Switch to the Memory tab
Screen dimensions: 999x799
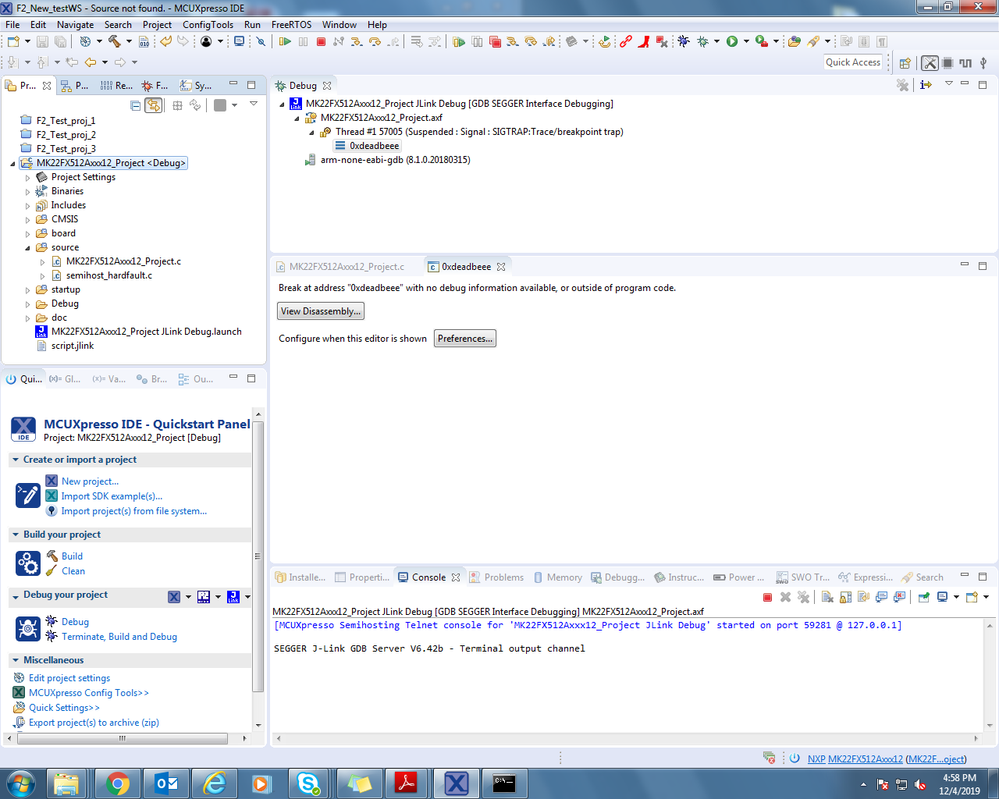pos(557,577)
